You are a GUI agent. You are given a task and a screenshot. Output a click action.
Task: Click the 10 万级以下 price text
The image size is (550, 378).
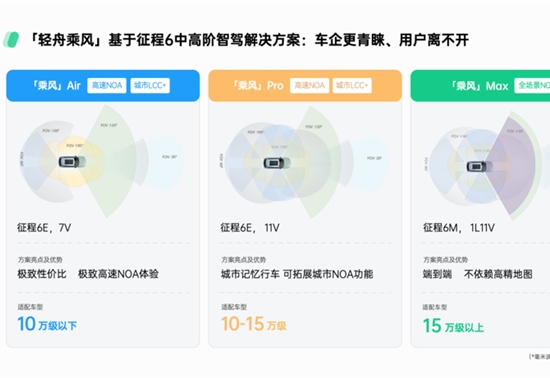pyautogui.click(x=47, y=324)
